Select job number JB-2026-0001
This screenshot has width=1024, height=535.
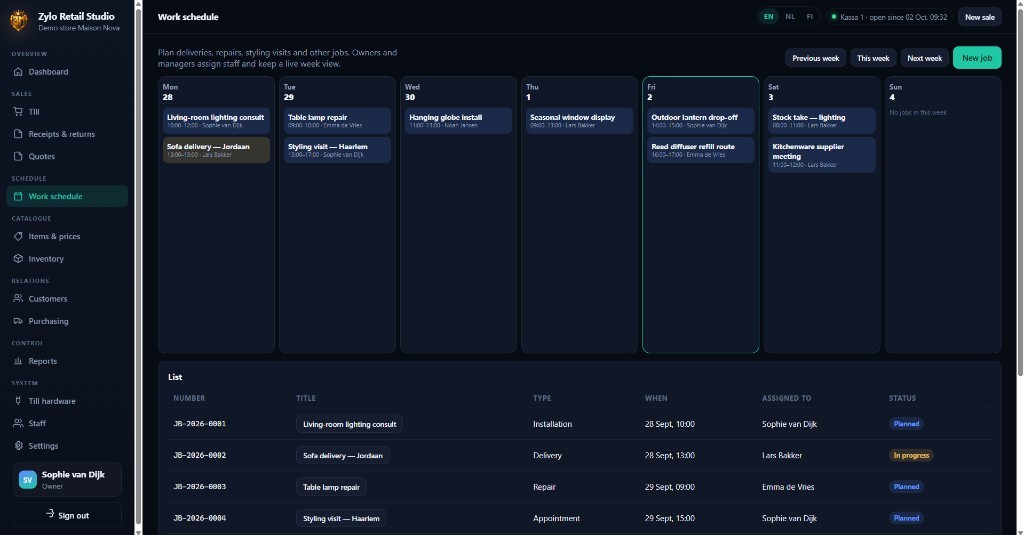199,424
